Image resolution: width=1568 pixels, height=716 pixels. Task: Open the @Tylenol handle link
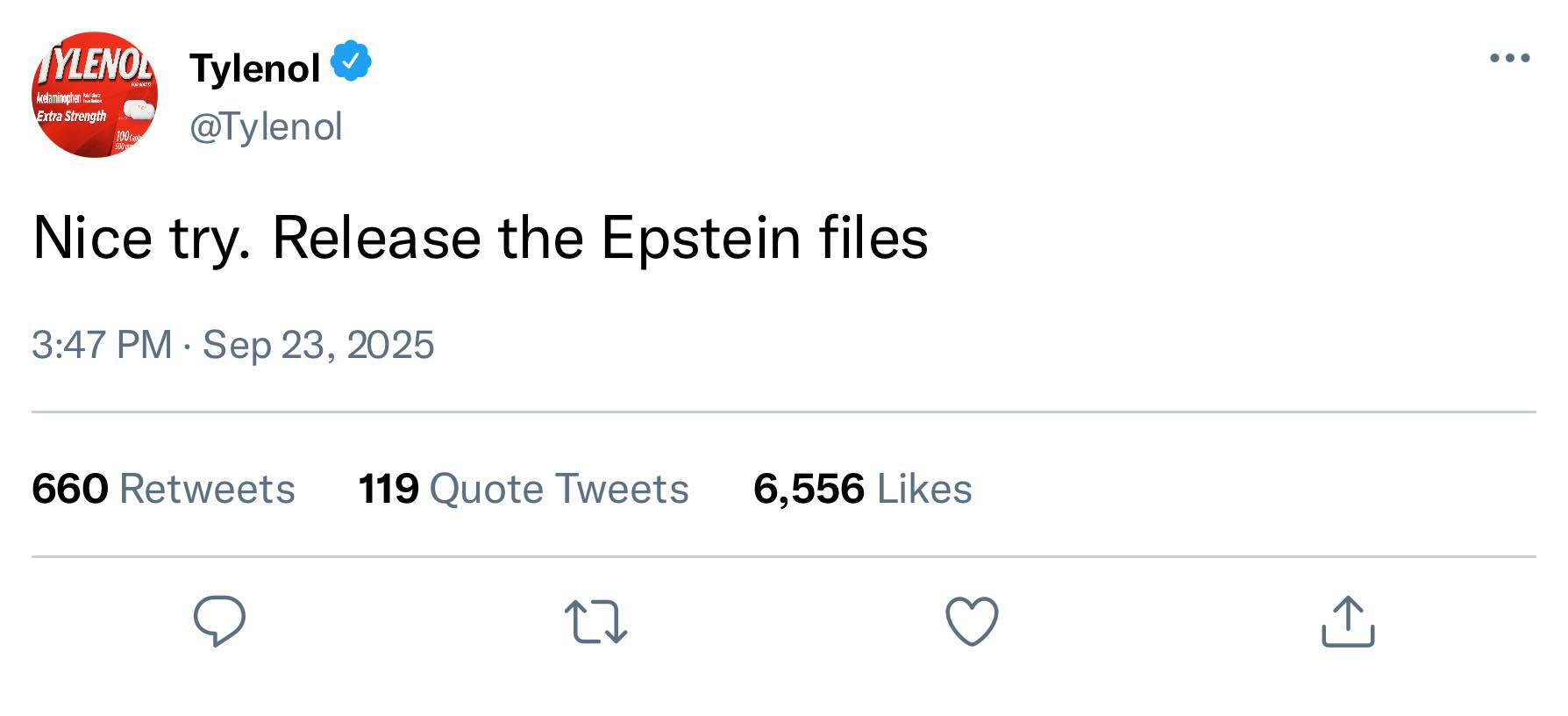[x=266, y=126]
